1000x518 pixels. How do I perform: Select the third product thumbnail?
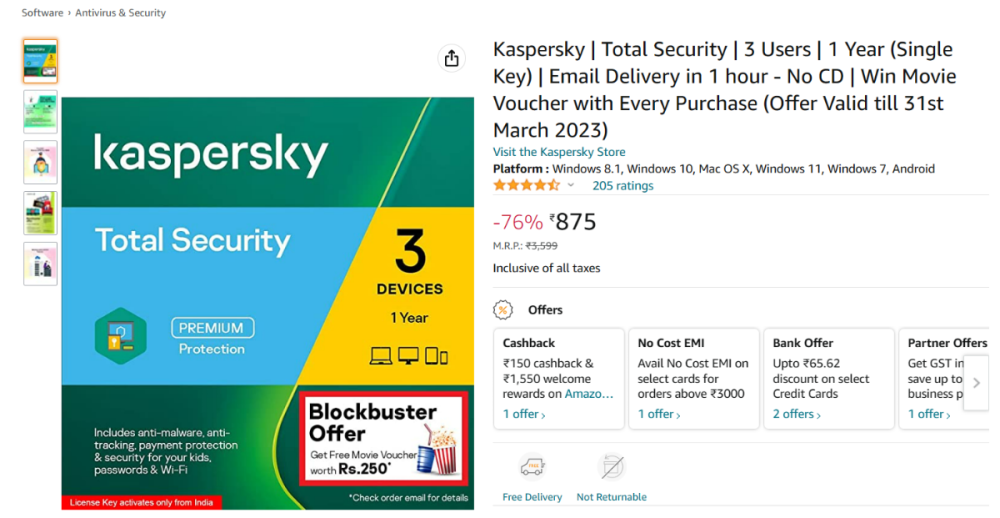click(x=40, y=162)
